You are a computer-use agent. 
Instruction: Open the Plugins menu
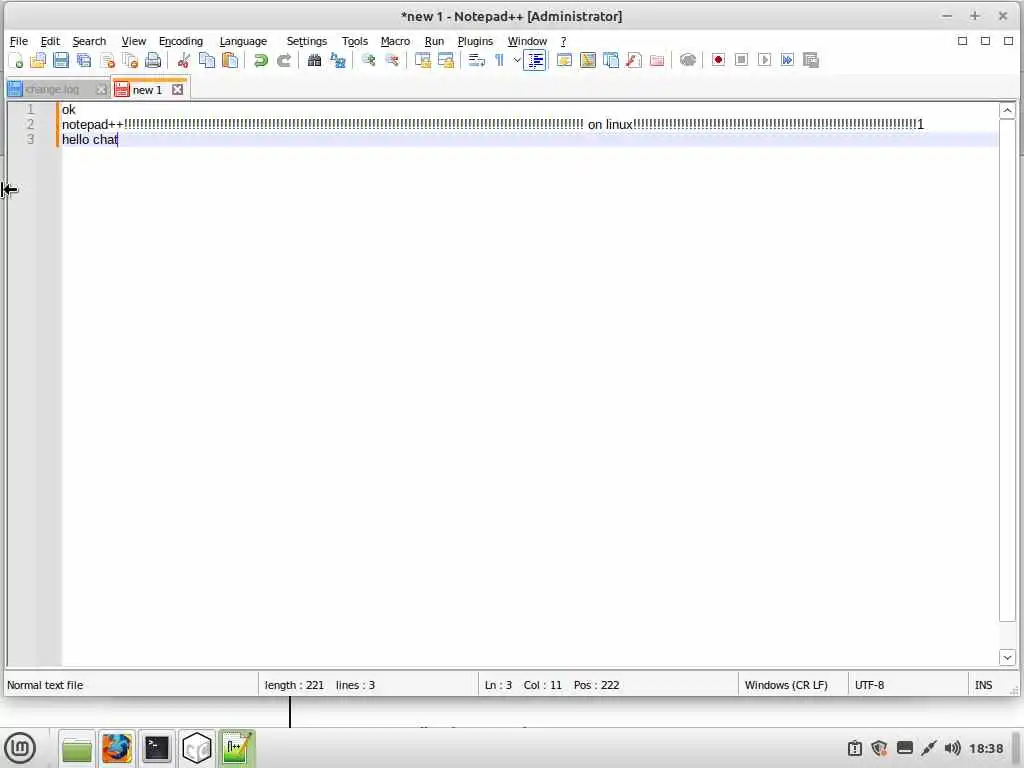[x=475, y=41]
